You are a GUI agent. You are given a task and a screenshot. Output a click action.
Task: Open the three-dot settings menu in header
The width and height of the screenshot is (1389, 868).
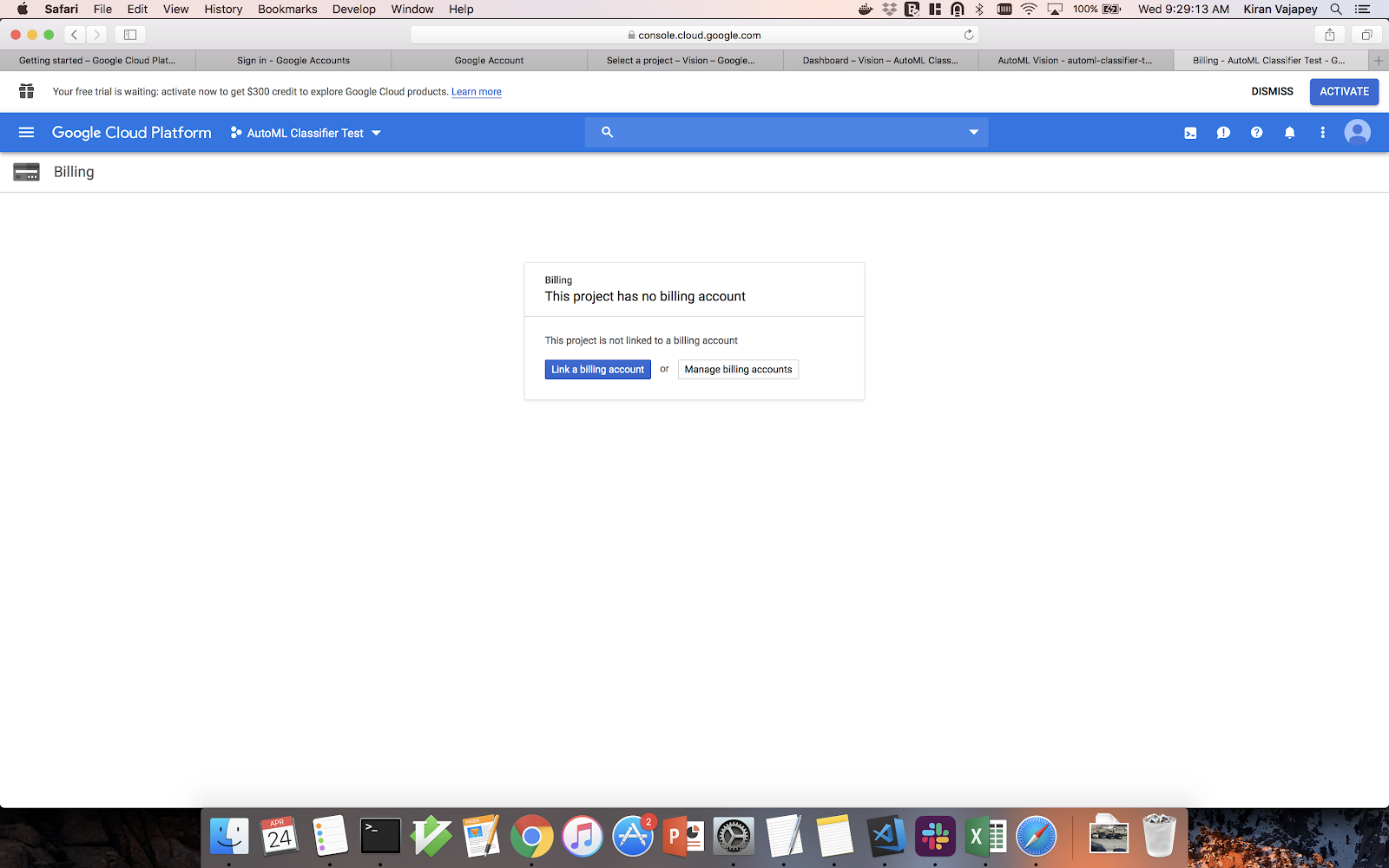1322,133
